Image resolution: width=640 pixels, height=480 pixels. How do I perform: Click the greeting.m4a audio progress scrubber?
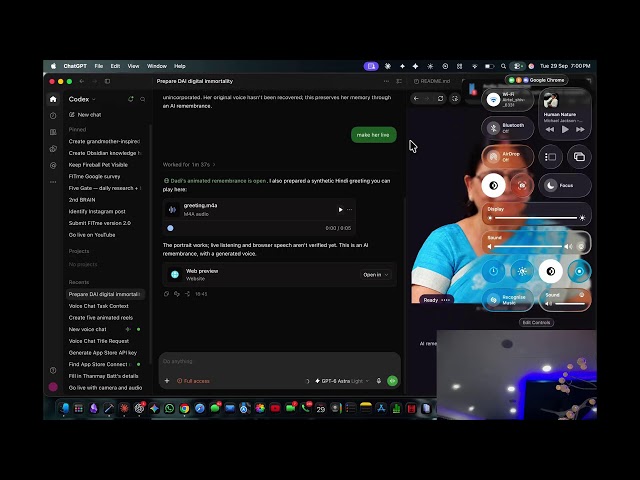click(170, 228)
